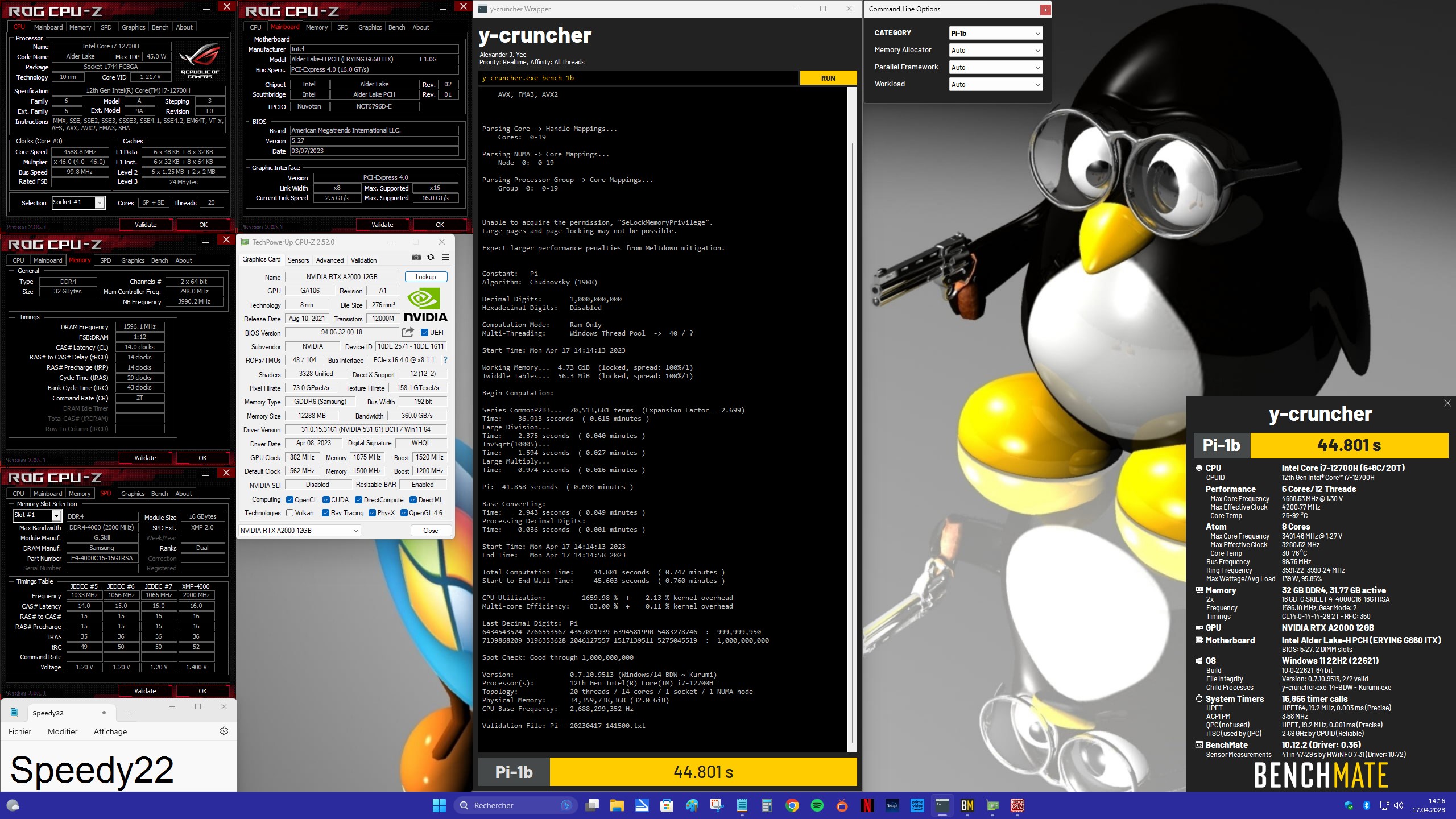The height and width of the screenshot is (819, 1456).
Task: Click Windows Security tray icon
Action: click(1349, 805)
